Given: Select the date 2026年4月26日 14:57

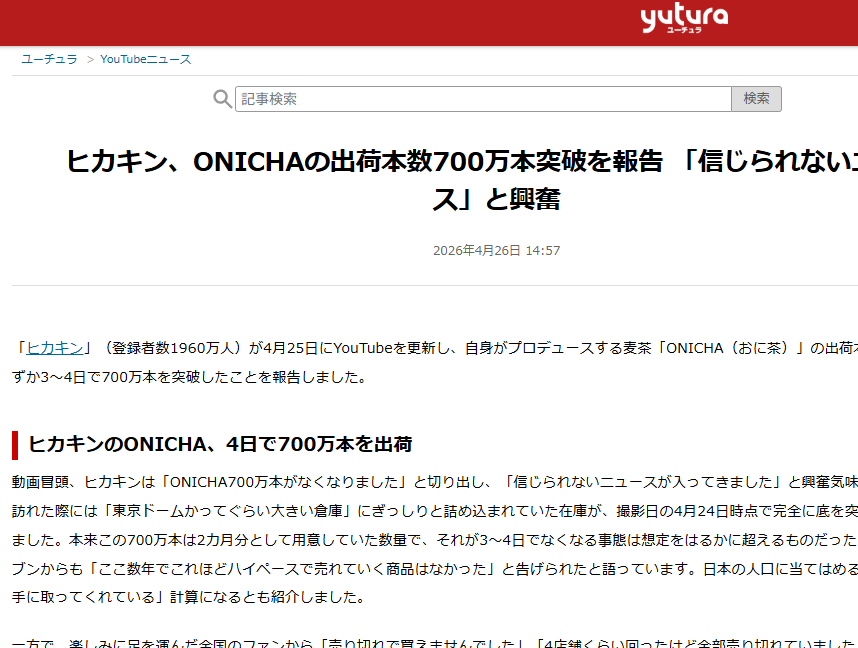Looking at the screenshot, I should pyautogui.click(x=496, y=251).
